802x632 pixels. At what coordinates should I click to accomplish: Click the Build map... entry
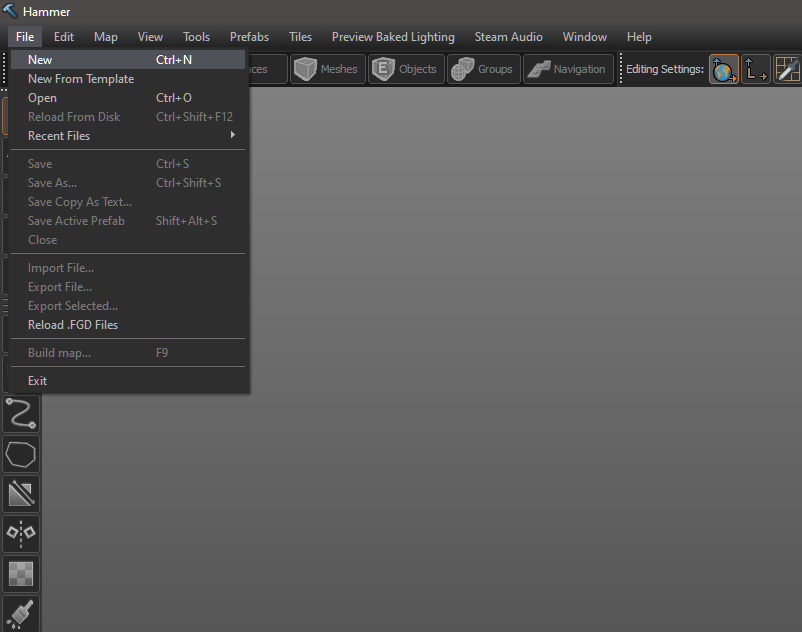coord(128,353)
